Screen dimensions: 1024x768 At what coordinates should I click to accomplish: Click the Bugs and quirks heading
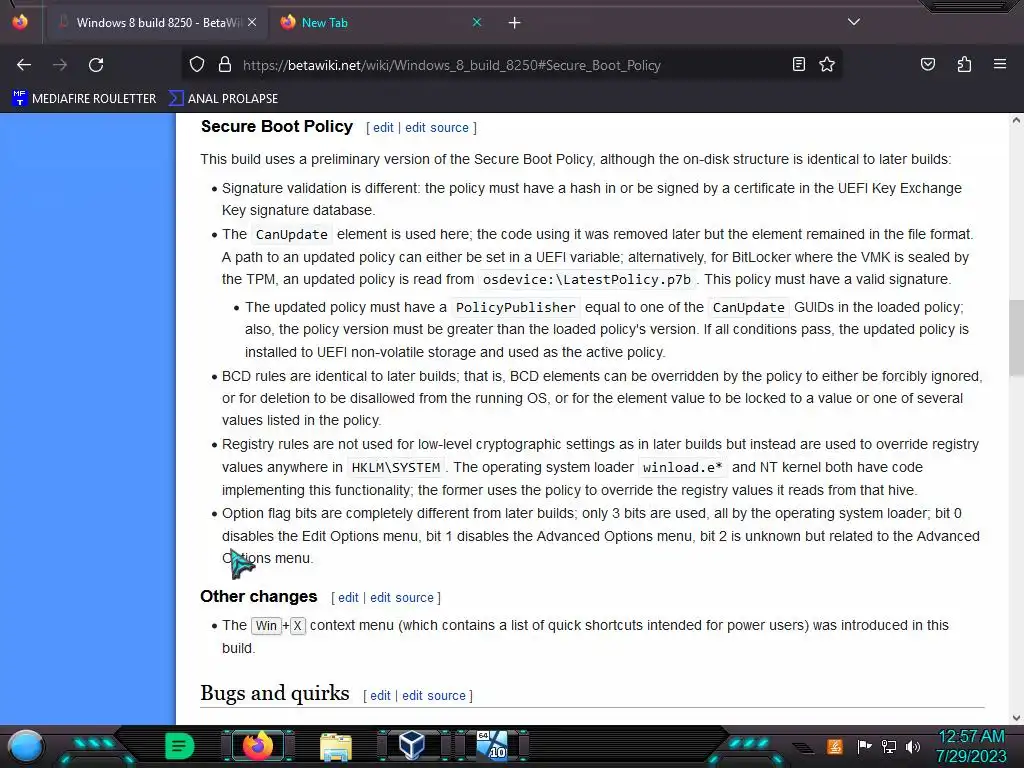point(275,693)
